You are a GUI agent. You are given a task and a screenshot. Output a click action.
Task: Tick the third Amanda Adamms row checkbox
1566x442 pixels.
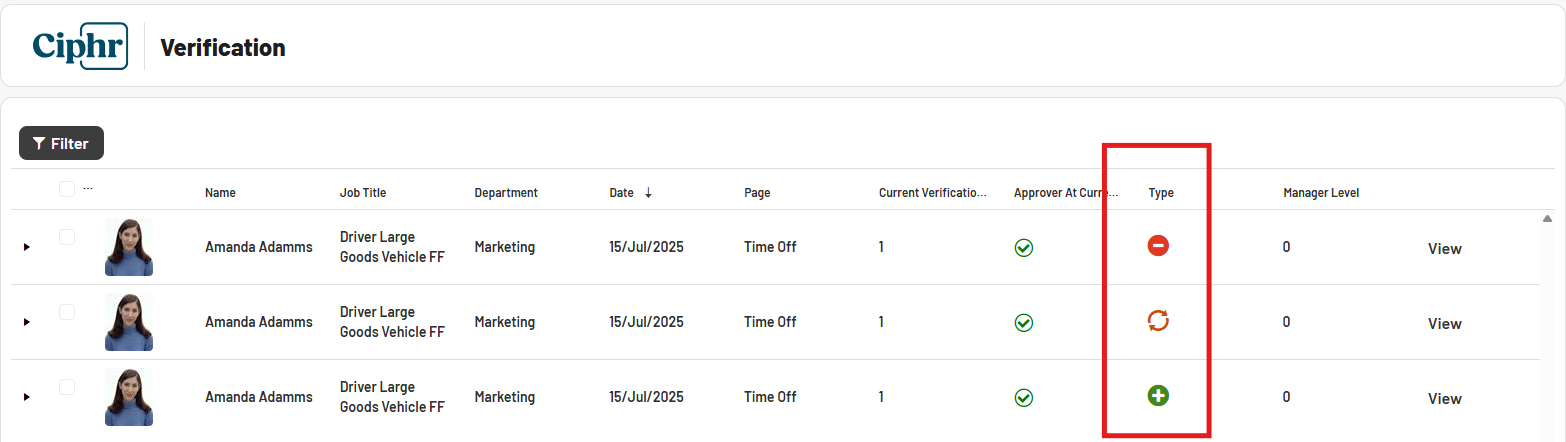(67, 387)
